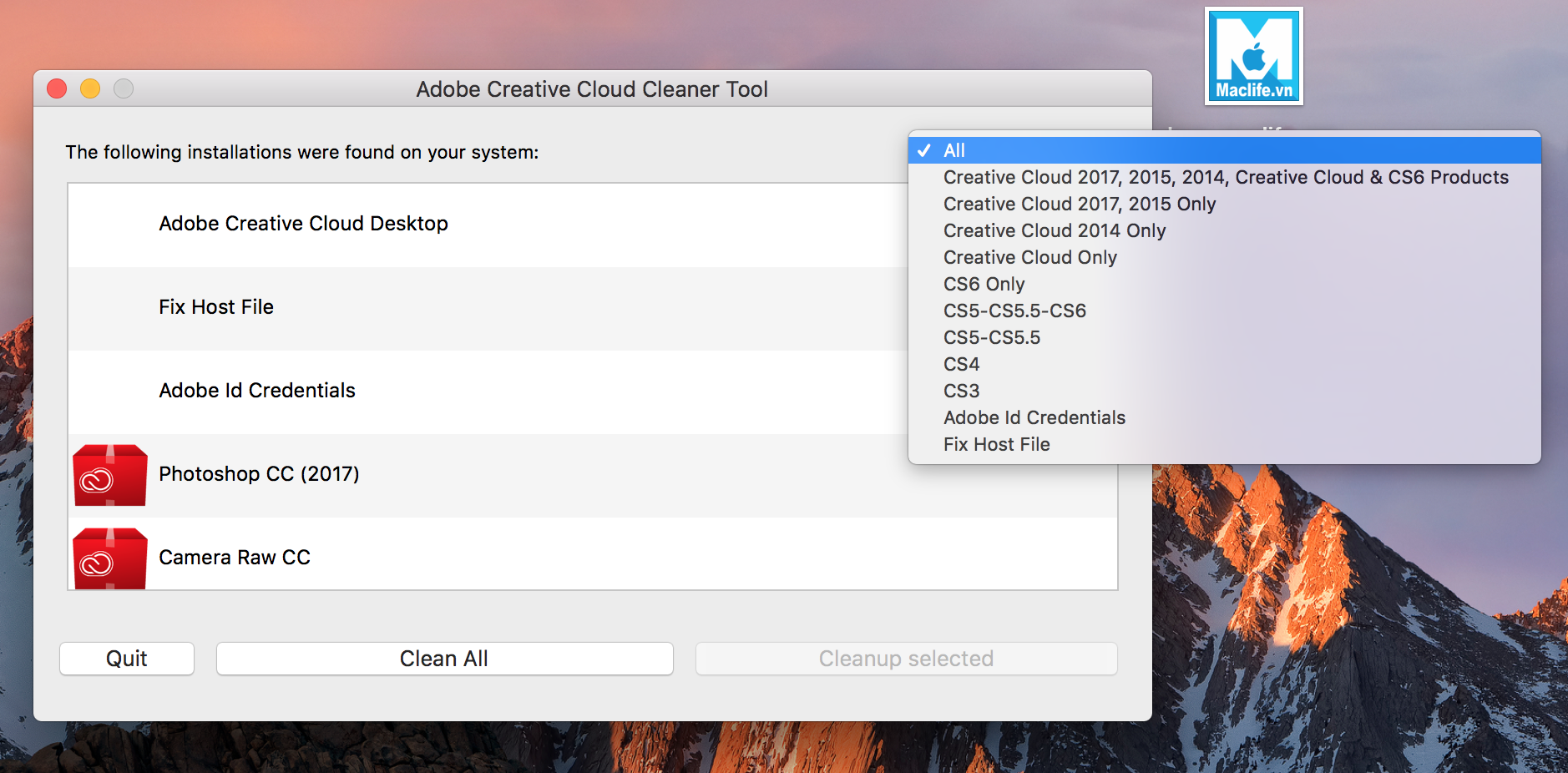Select CS5-CS5.5-CS6 cleanup option
The image size is (1568, 773).
point(1014,311)
